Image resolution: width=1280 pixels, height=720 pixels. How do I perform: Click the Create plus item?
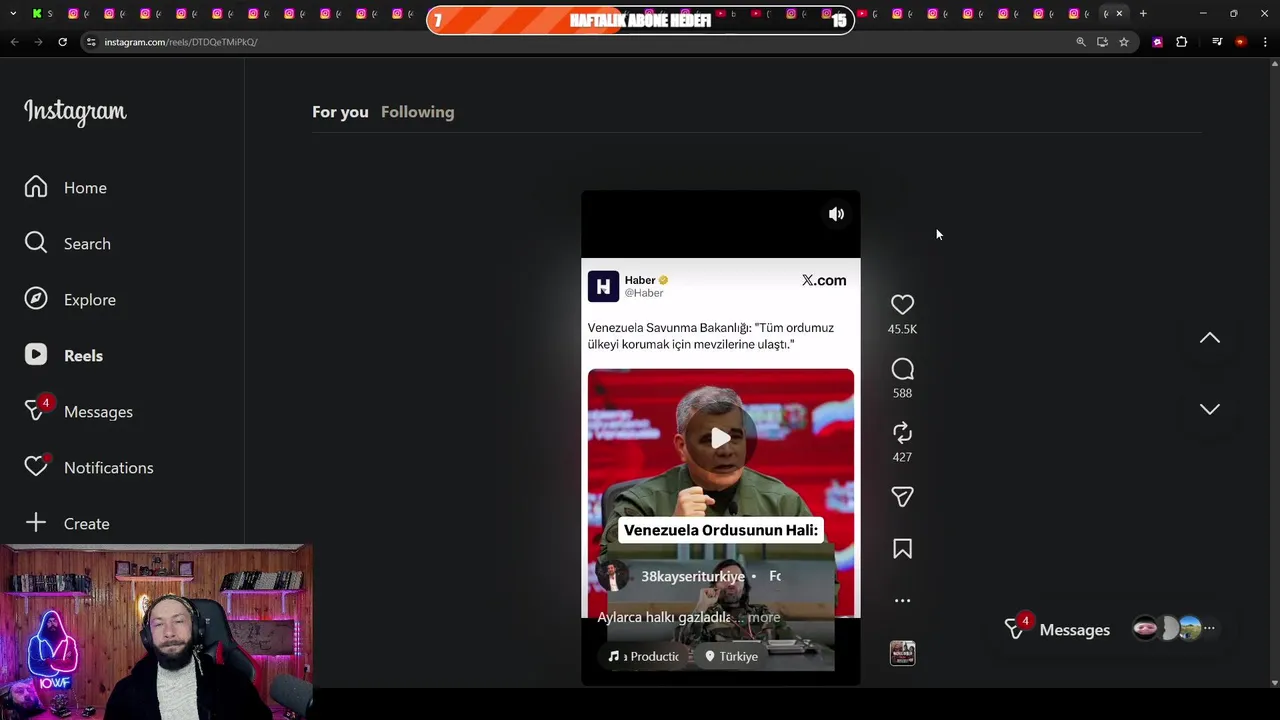click(x=67, y=524)
